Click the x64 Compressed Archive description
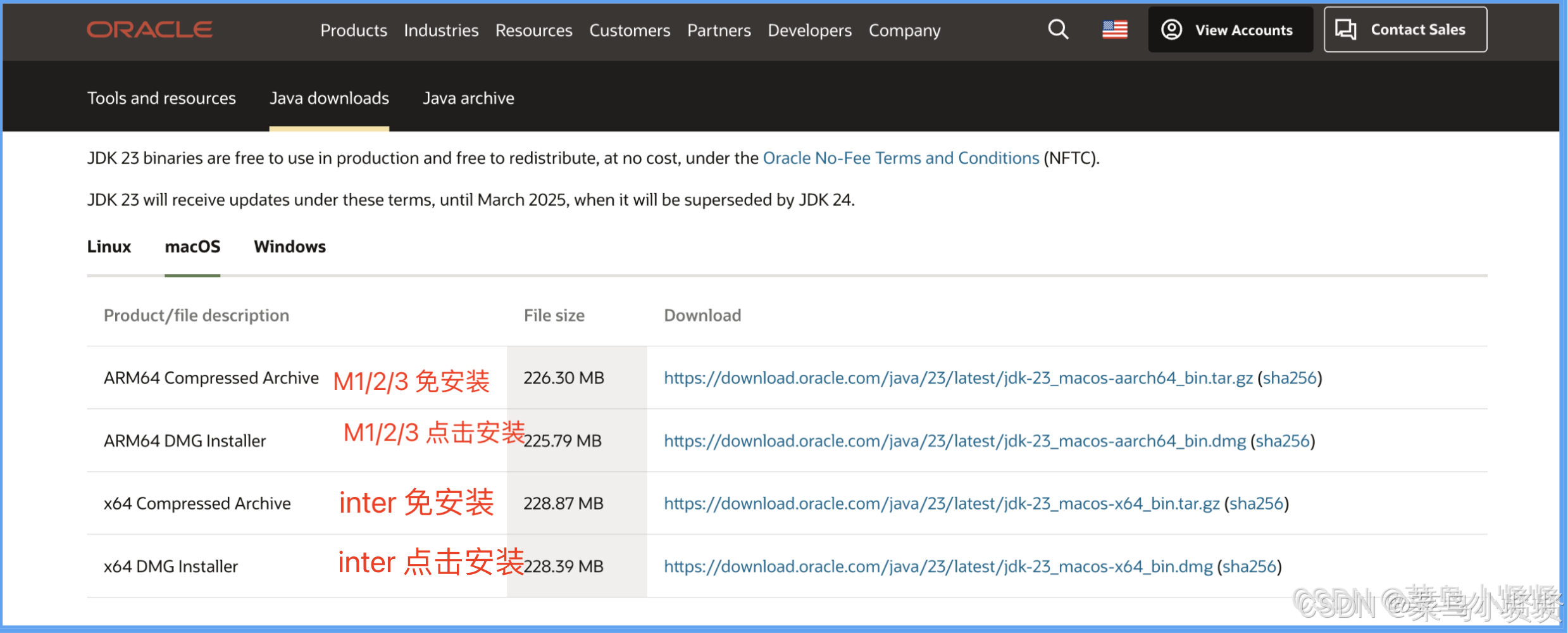This screenshot has width=1568, height=633. 197,503
